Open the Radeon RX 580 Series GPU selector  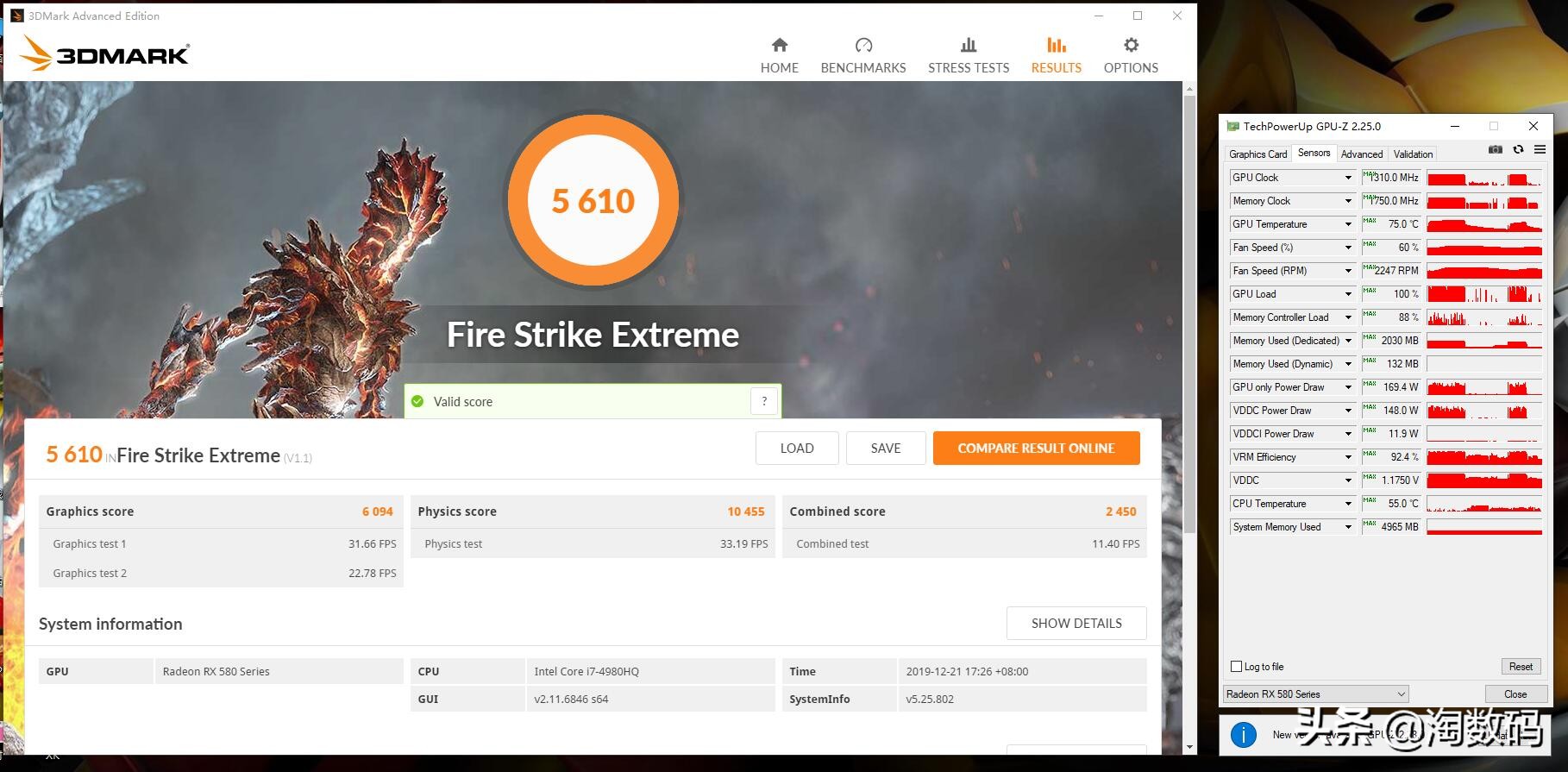1316,694
